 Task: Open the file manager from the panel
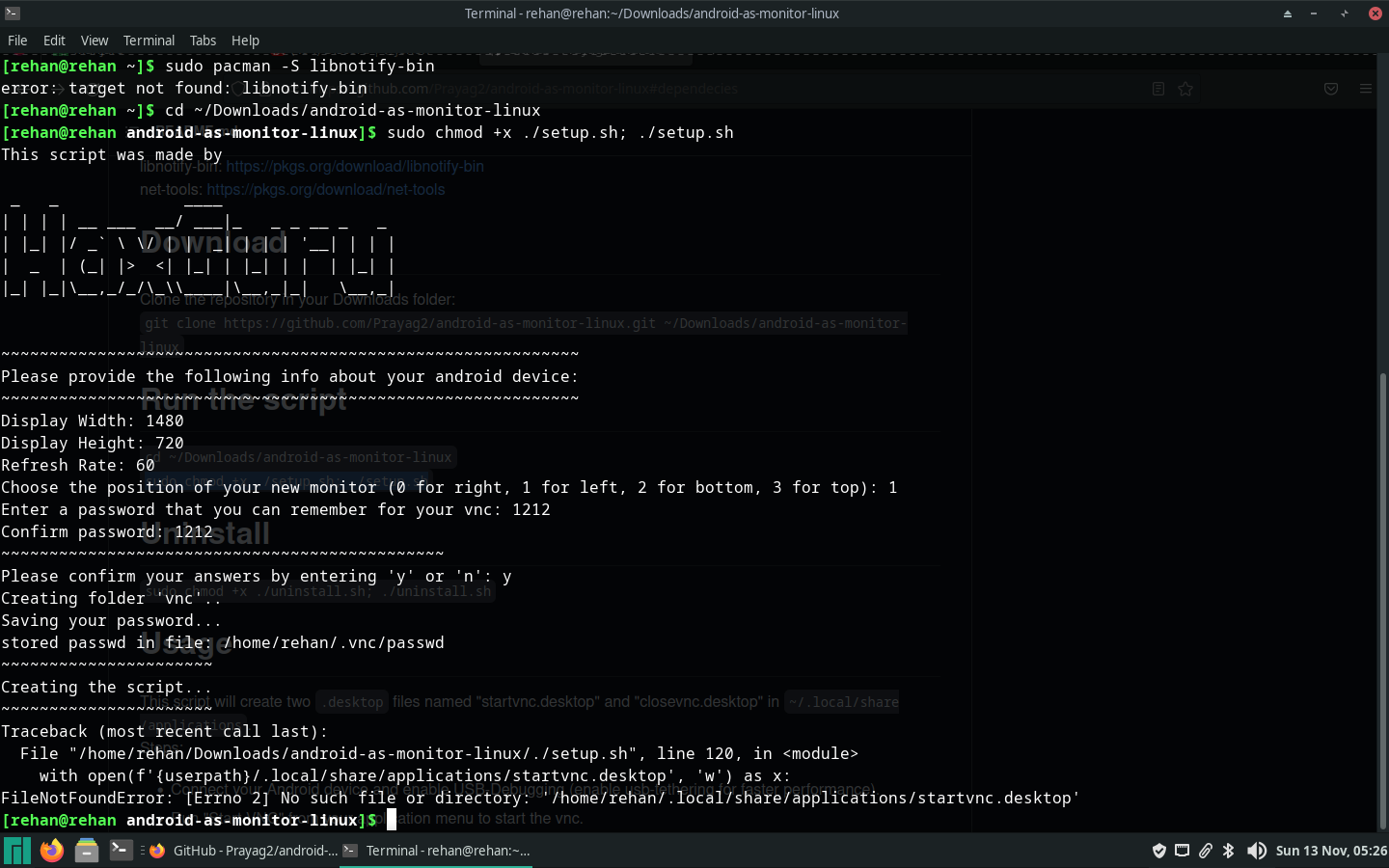[x=87, y=851]
